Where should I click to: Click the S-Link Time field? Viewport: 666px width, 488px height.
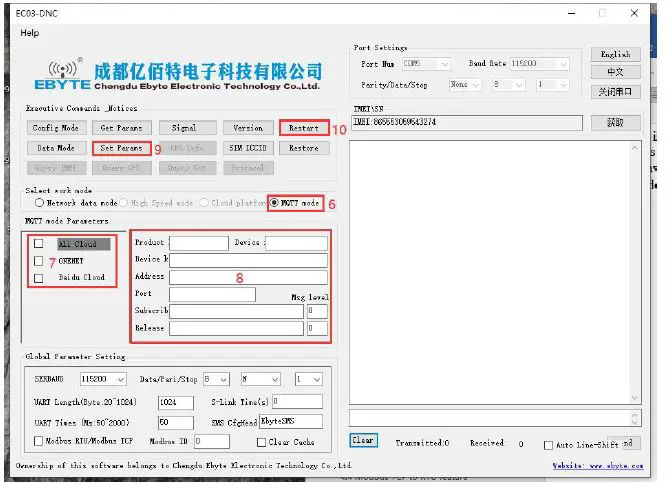(x=297, y=401)
